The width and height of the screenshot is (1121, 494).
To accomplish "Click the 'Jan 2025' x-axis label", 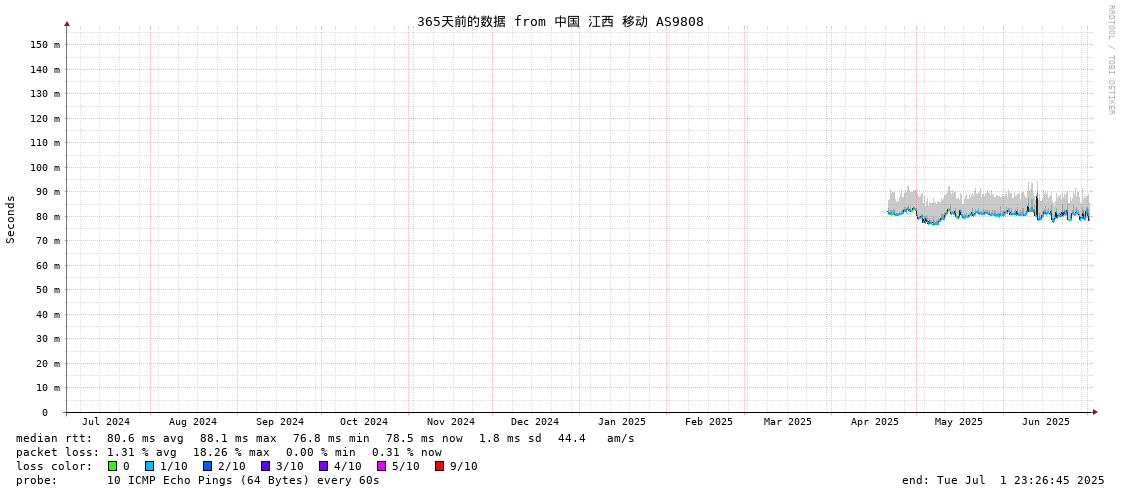I will (x=622, y=422).
